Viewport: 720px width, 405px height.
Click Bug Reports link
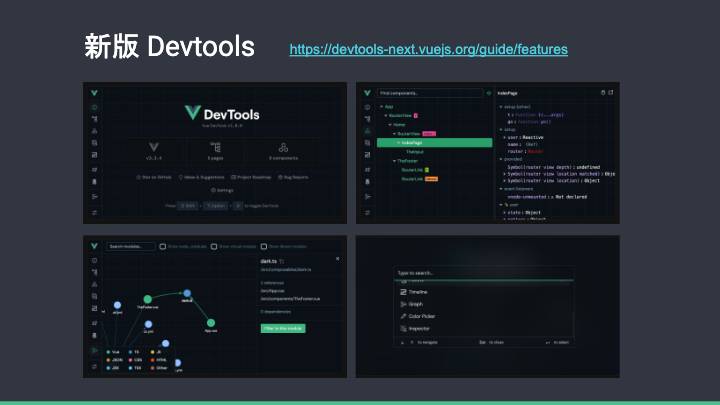pyautogui.click(x=293, y=177)
